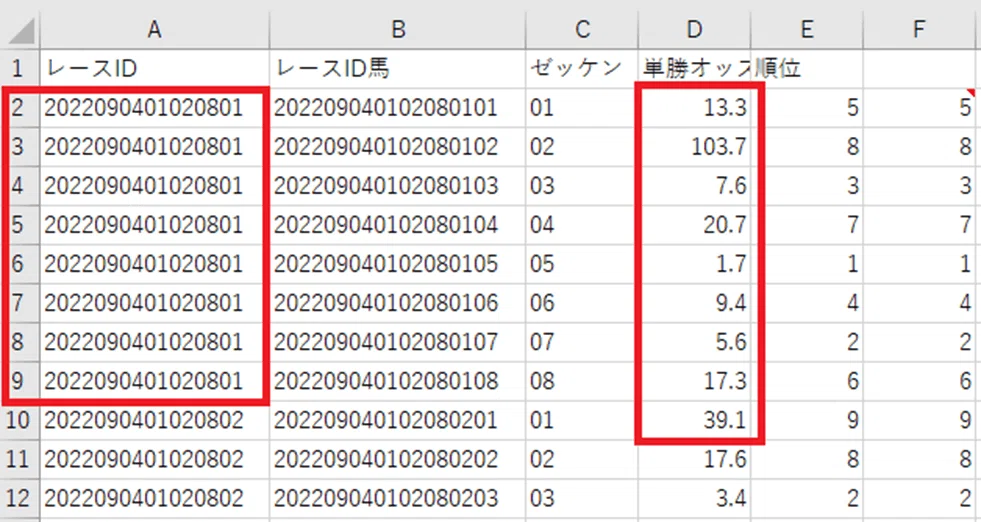The image size is (981, 522).
Task: Select column D header
Action: pyautogui.click(x=694, y=29)
